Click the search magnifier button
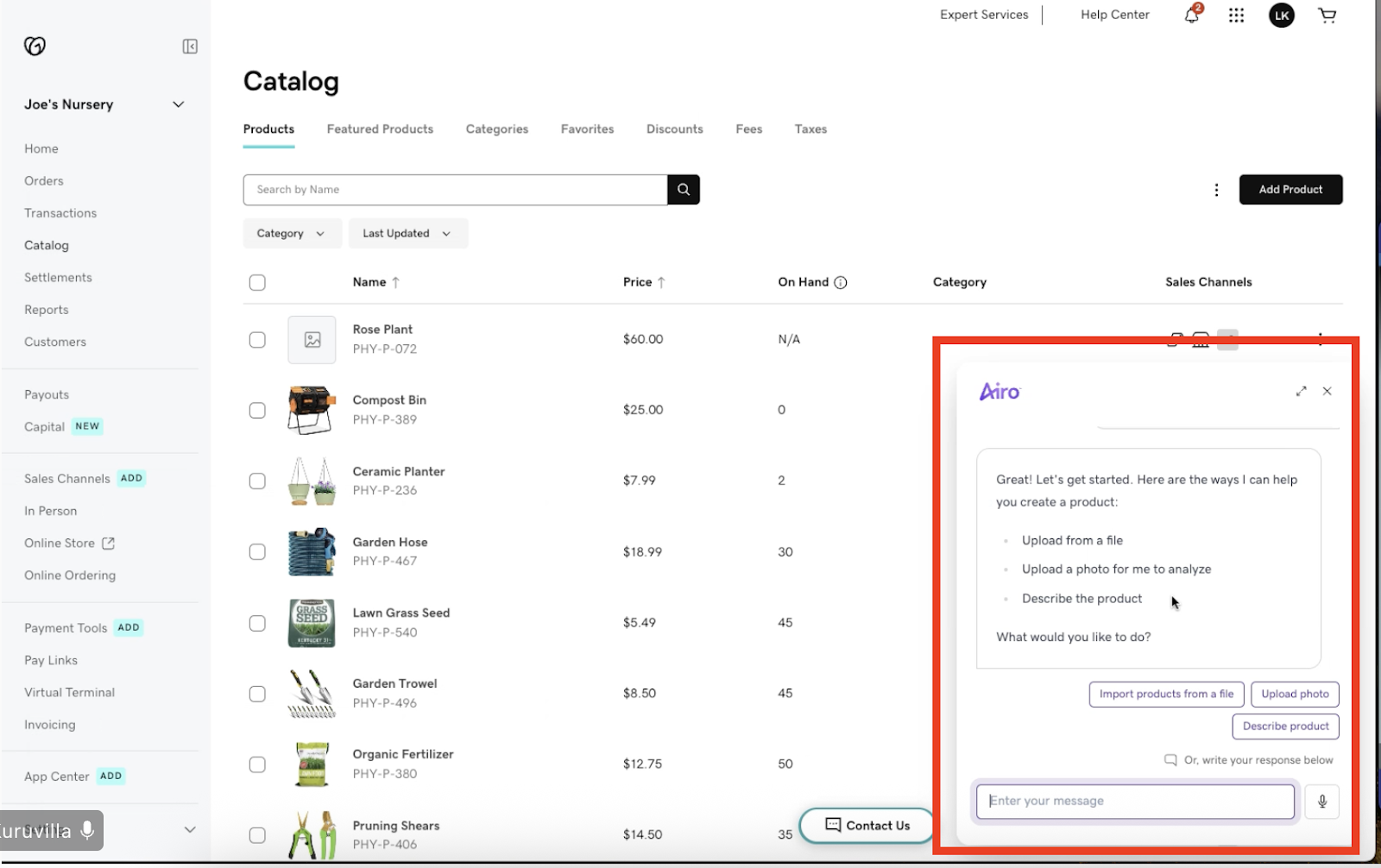Screen dimensions: 1381x868 point(683,189)
